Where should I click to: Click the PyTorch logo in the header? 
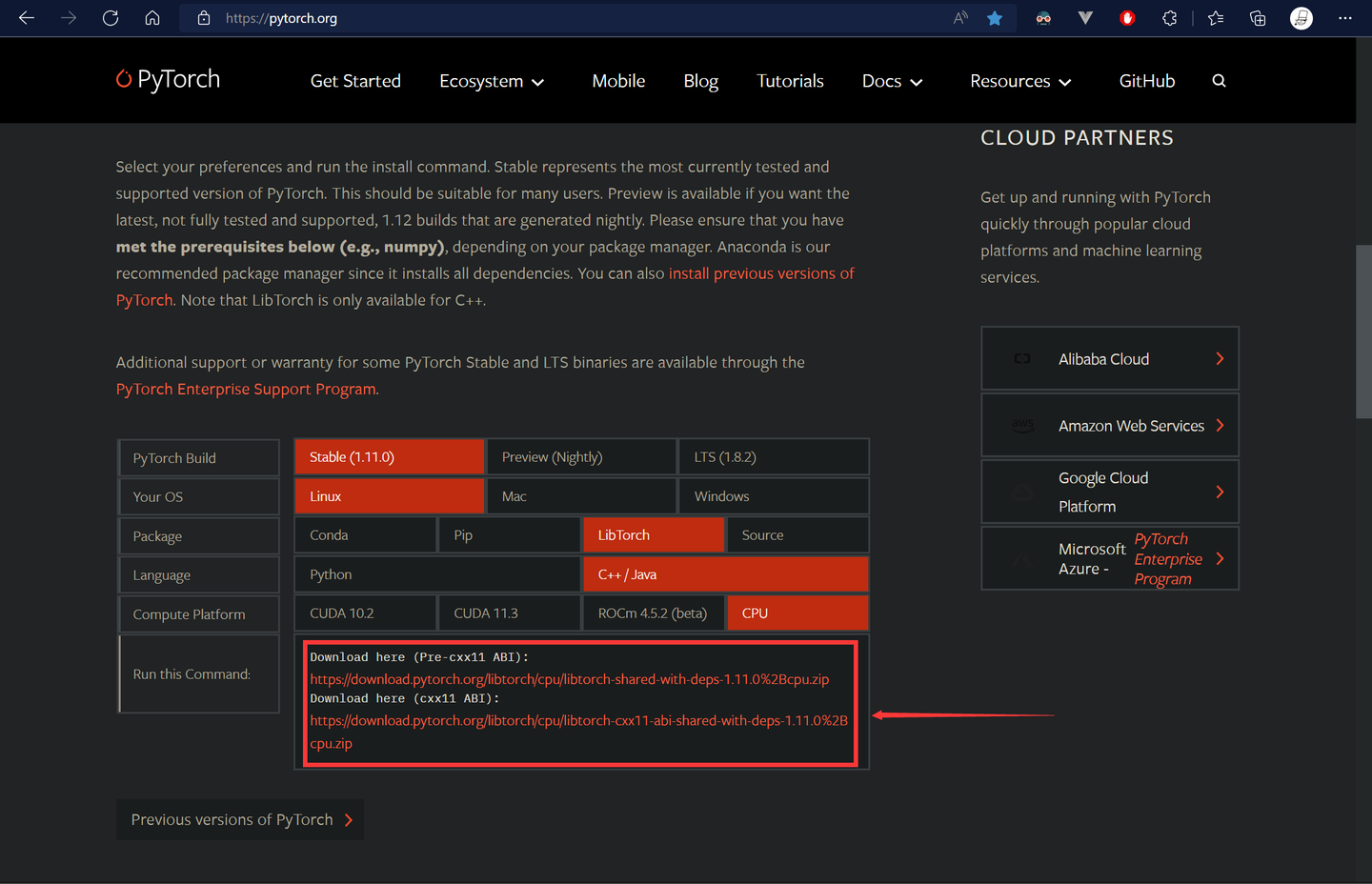[168, 80]
